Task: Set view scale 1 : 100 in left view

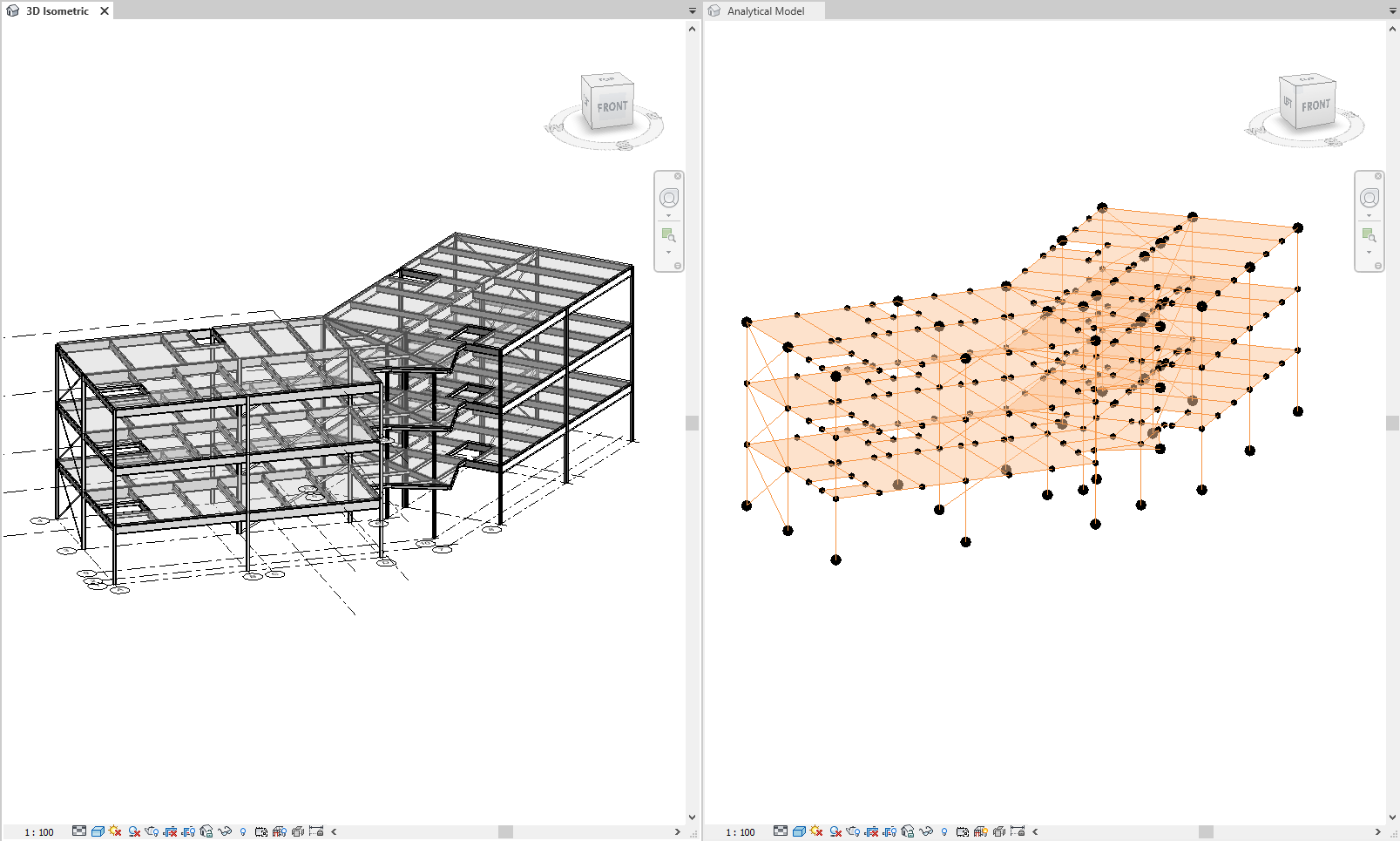Action: 39,832
